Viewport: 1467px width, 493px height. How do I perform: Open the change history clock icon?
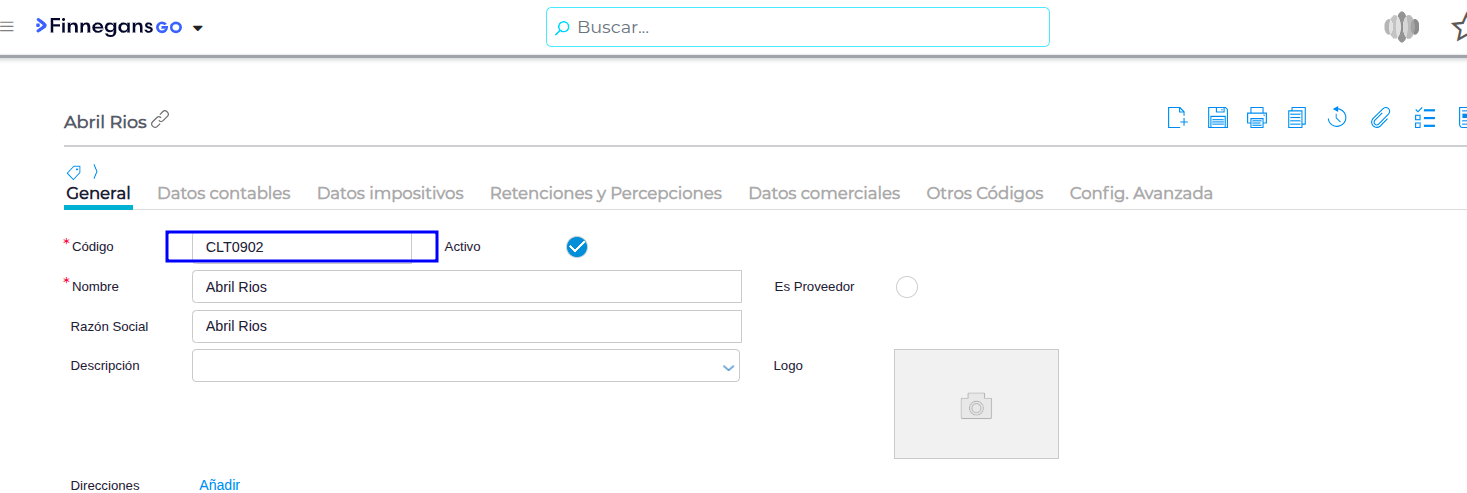(1337, 118)
